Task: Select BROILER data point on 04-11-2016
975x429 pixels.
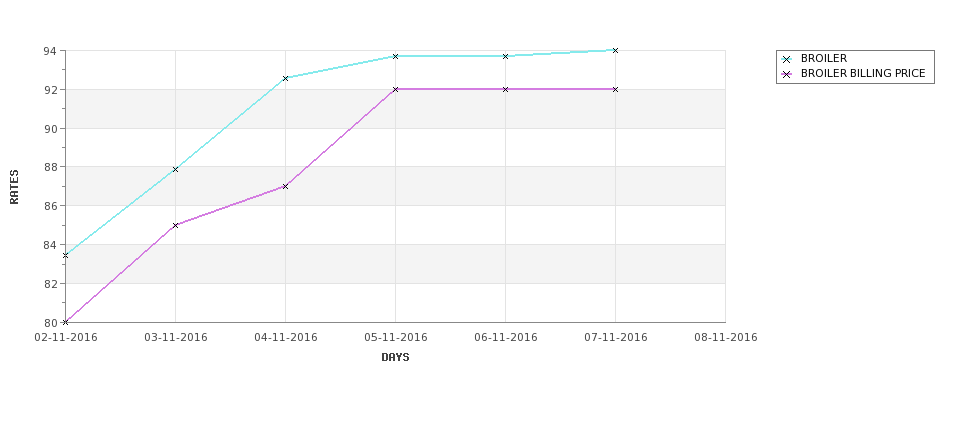Action: (x=285, y=78)
